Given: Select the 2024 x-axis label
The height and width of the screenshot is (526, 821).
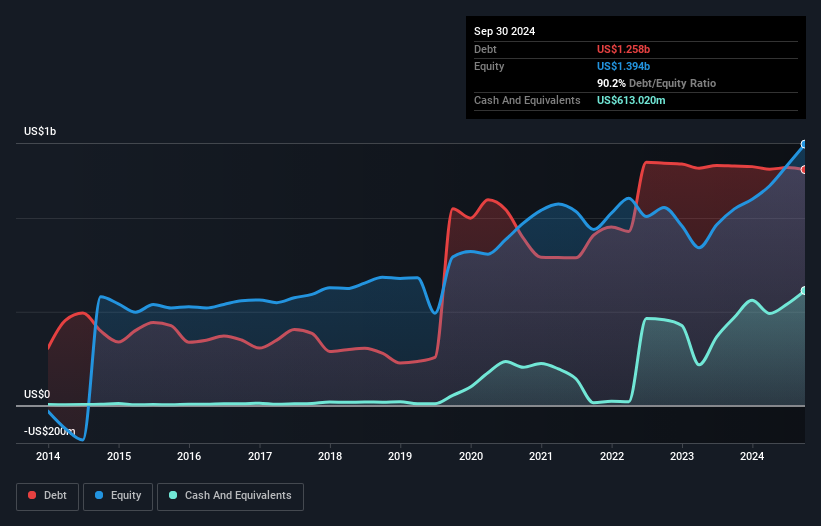Looking at the screenshot, I should pos(752,456).
